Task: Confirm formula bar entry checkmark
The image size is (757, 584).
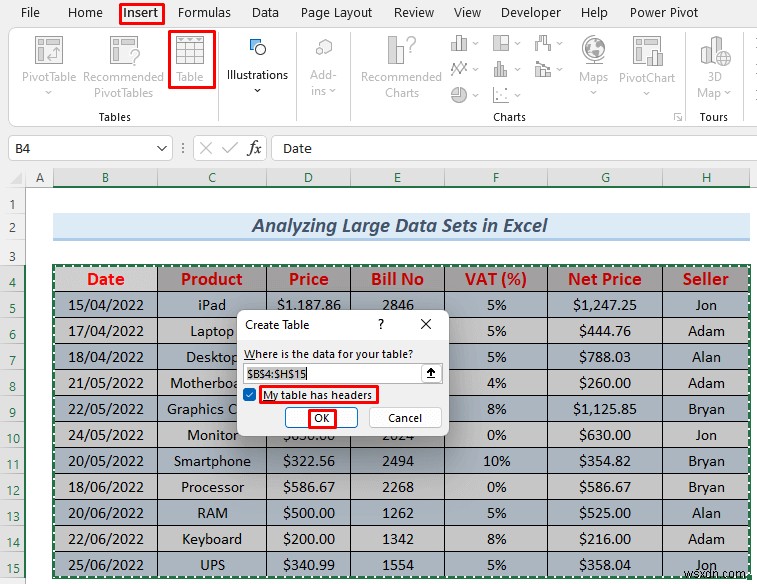Action: coord(230,148)
